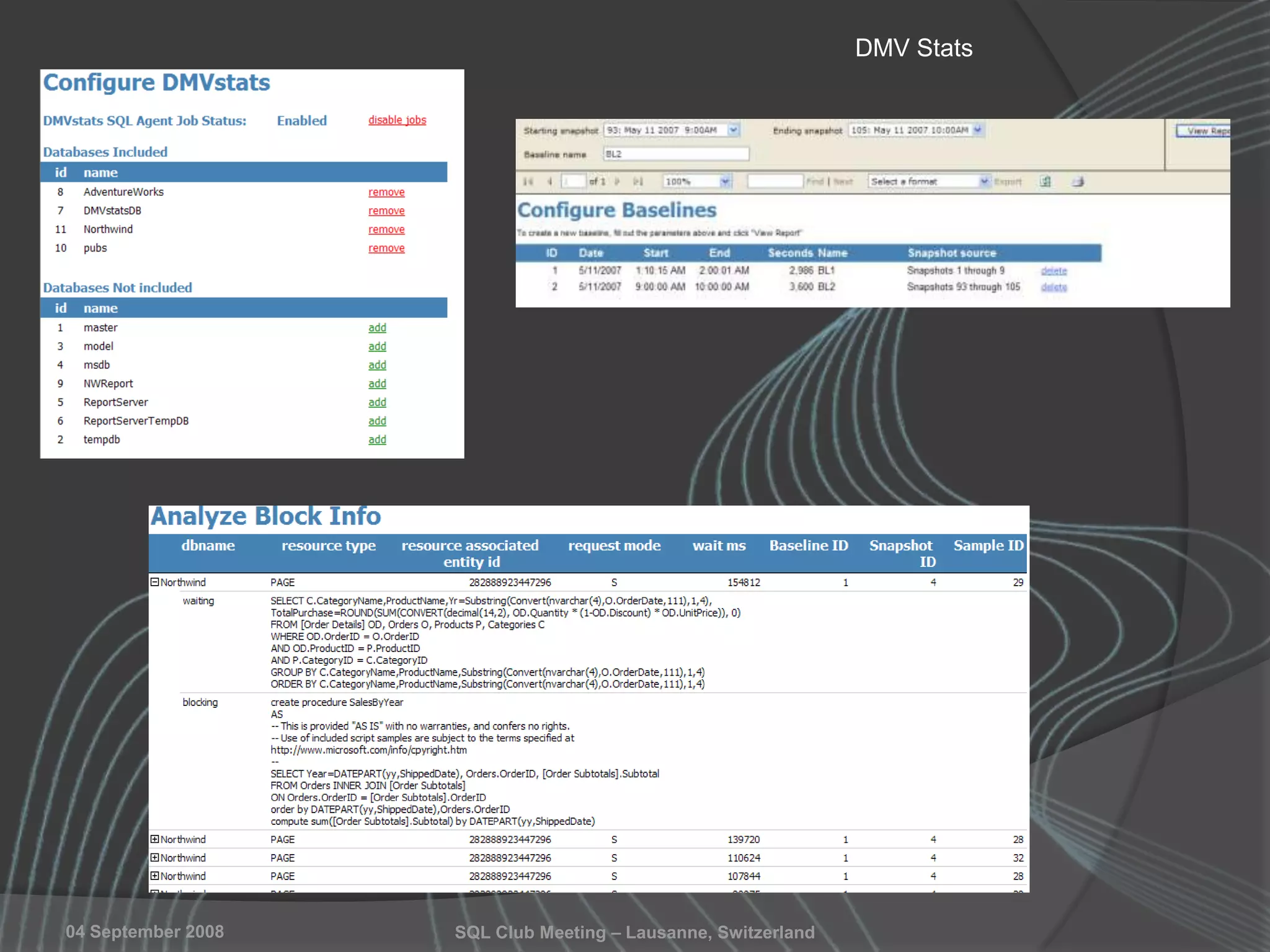This screenshot has width=1270, height=952.
Task: Add the tempdb database
Action: coord(377,439)
